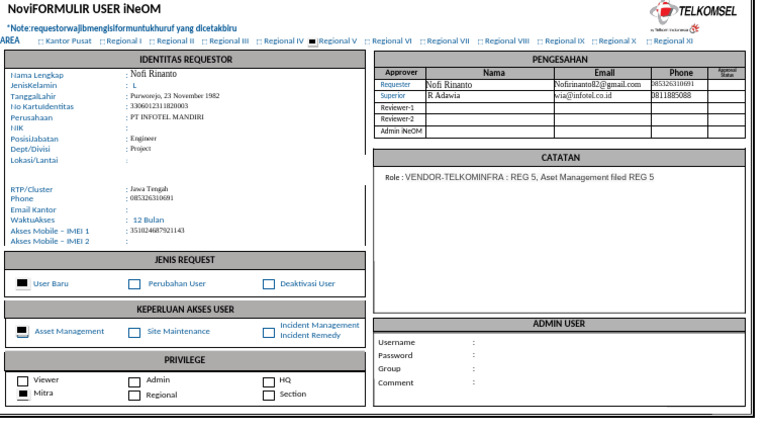Tick the Regional VII area checkbox

pyautogui.click(x=422, y=42)
